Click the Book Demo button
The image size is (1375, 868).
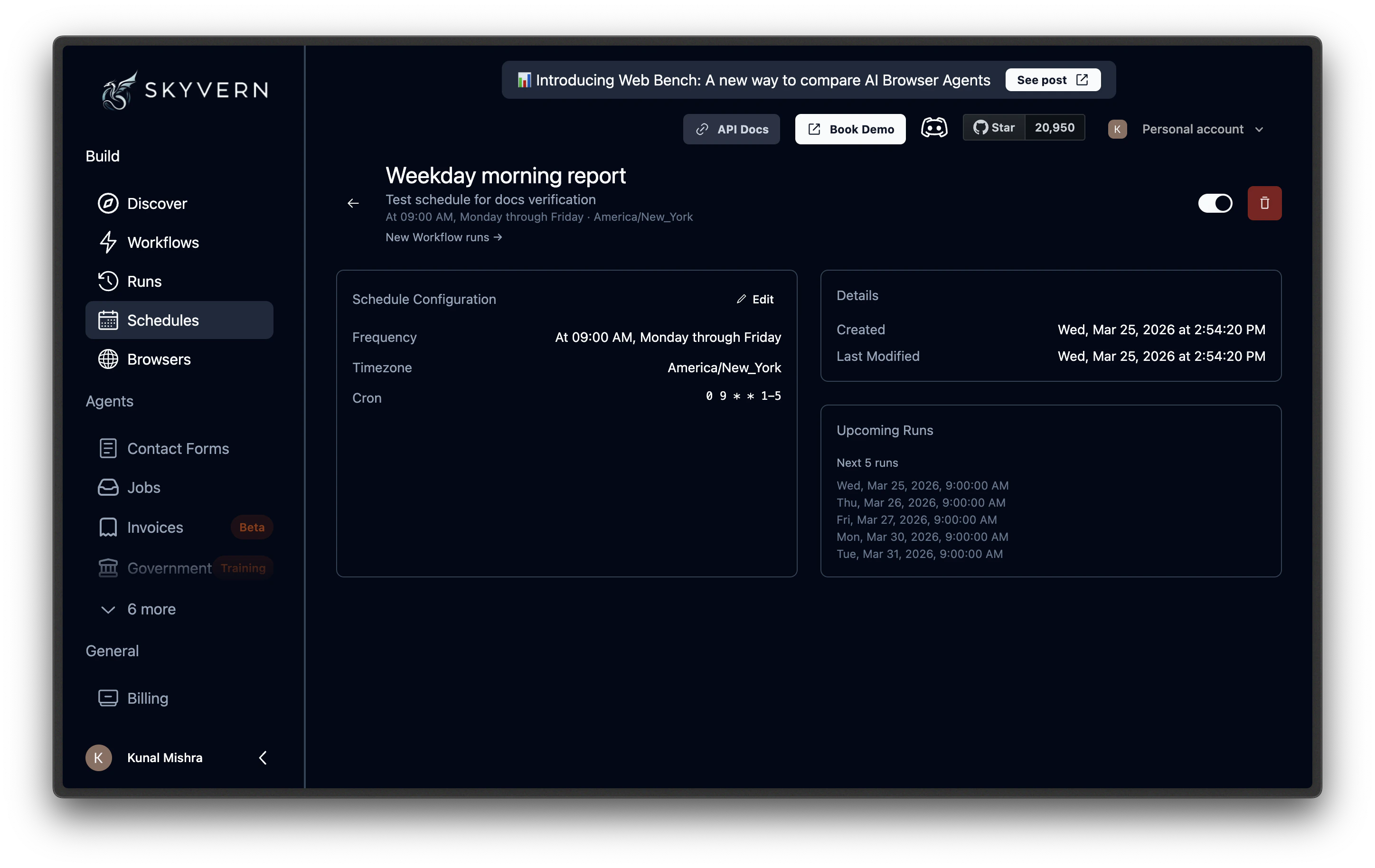(x=850, y=129)
